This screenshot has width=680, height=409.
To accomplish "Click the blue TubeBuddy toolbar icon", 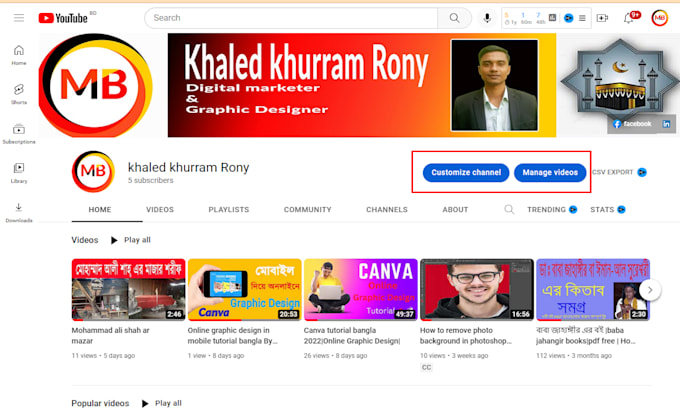I will [568, 18].
